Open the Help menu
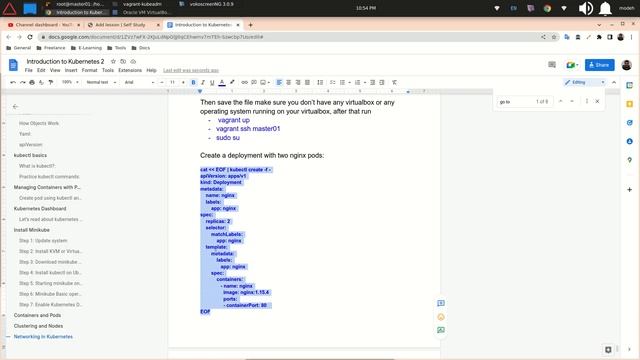 pos(151,70)
